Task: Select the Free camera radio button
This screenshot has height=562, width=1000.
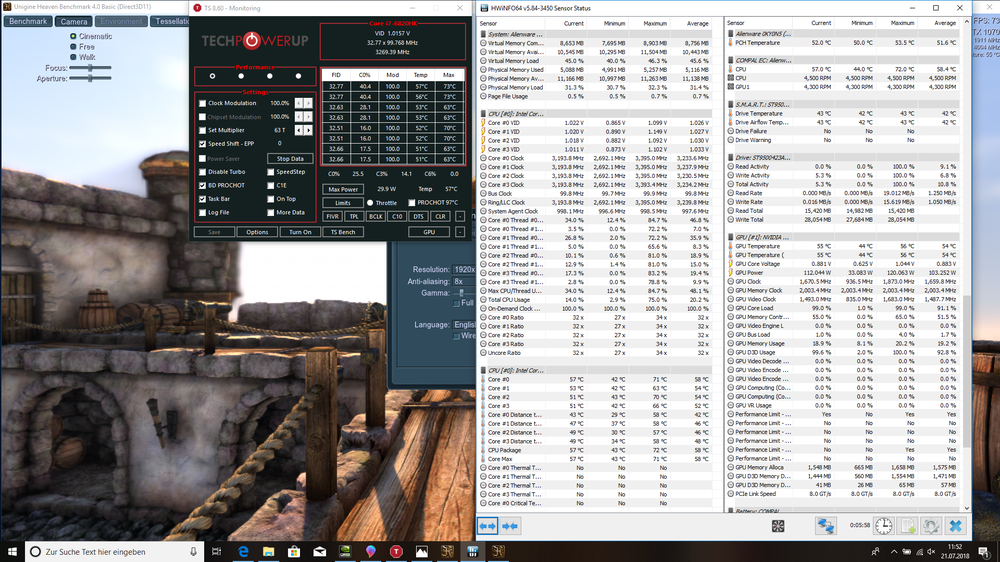Action: [x=73, y=46]
